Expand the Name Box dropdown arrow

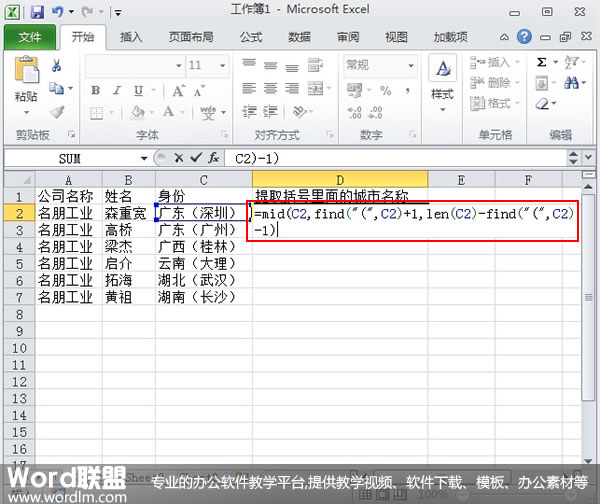(144, 158)
